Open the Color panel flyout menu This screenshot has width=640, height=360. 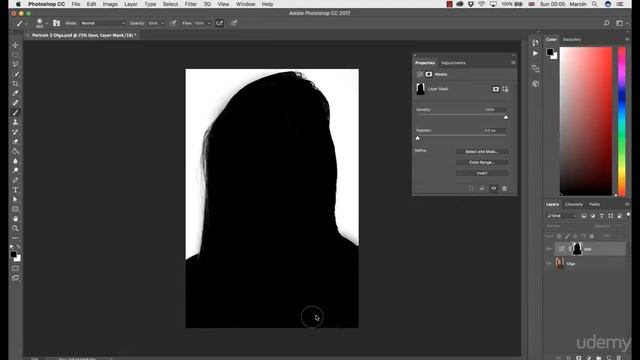[x=627, y=39]
